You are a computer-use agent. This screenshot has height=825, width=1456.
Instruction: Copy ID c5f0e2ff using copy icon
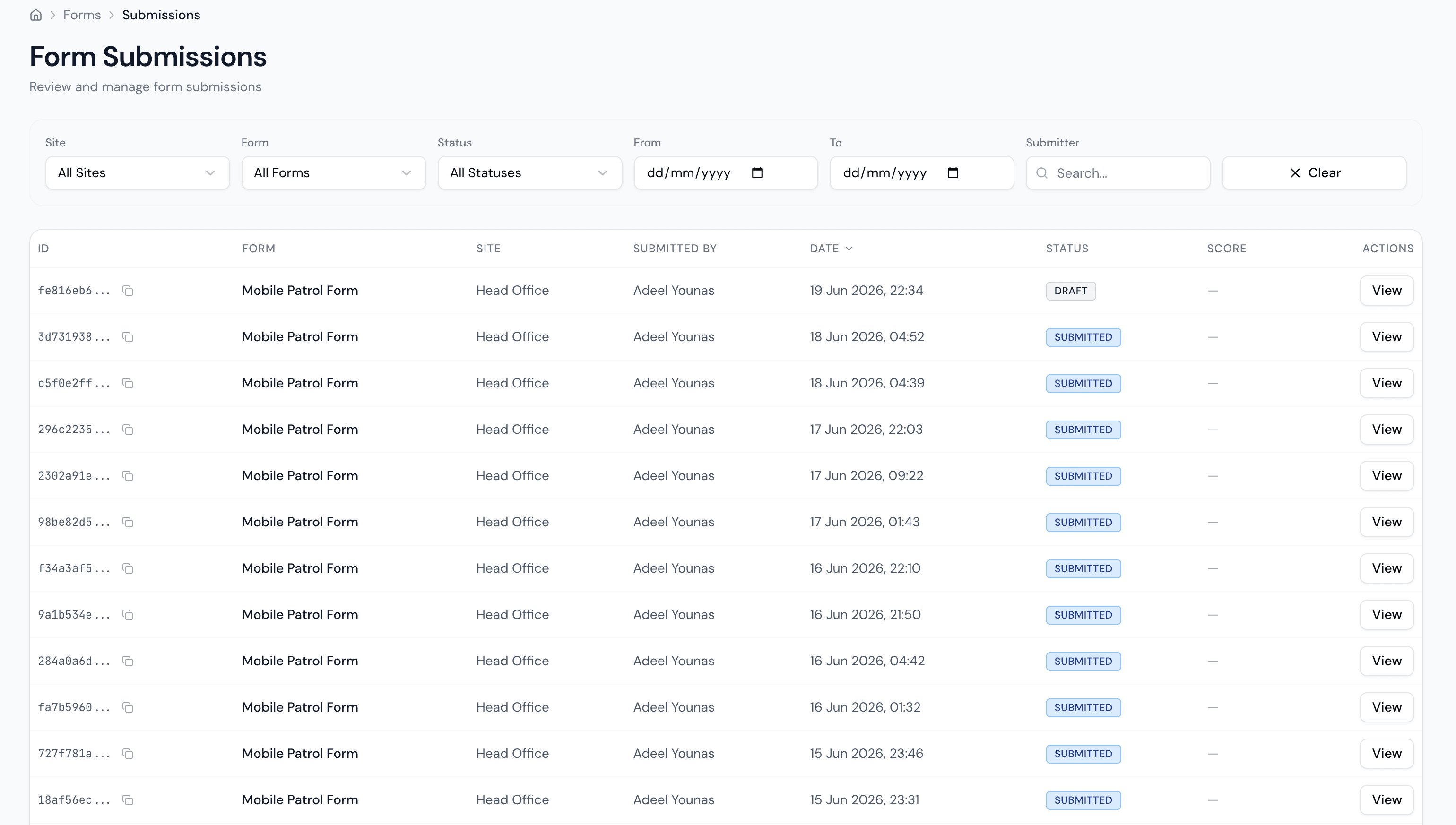click(128, 384)
